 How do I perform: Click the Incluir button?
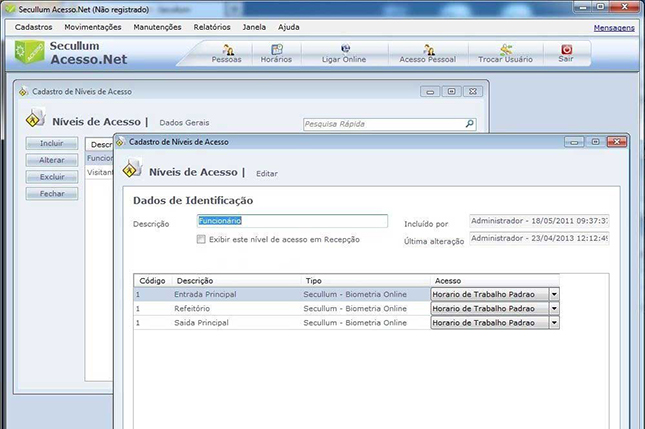[52, 143]
